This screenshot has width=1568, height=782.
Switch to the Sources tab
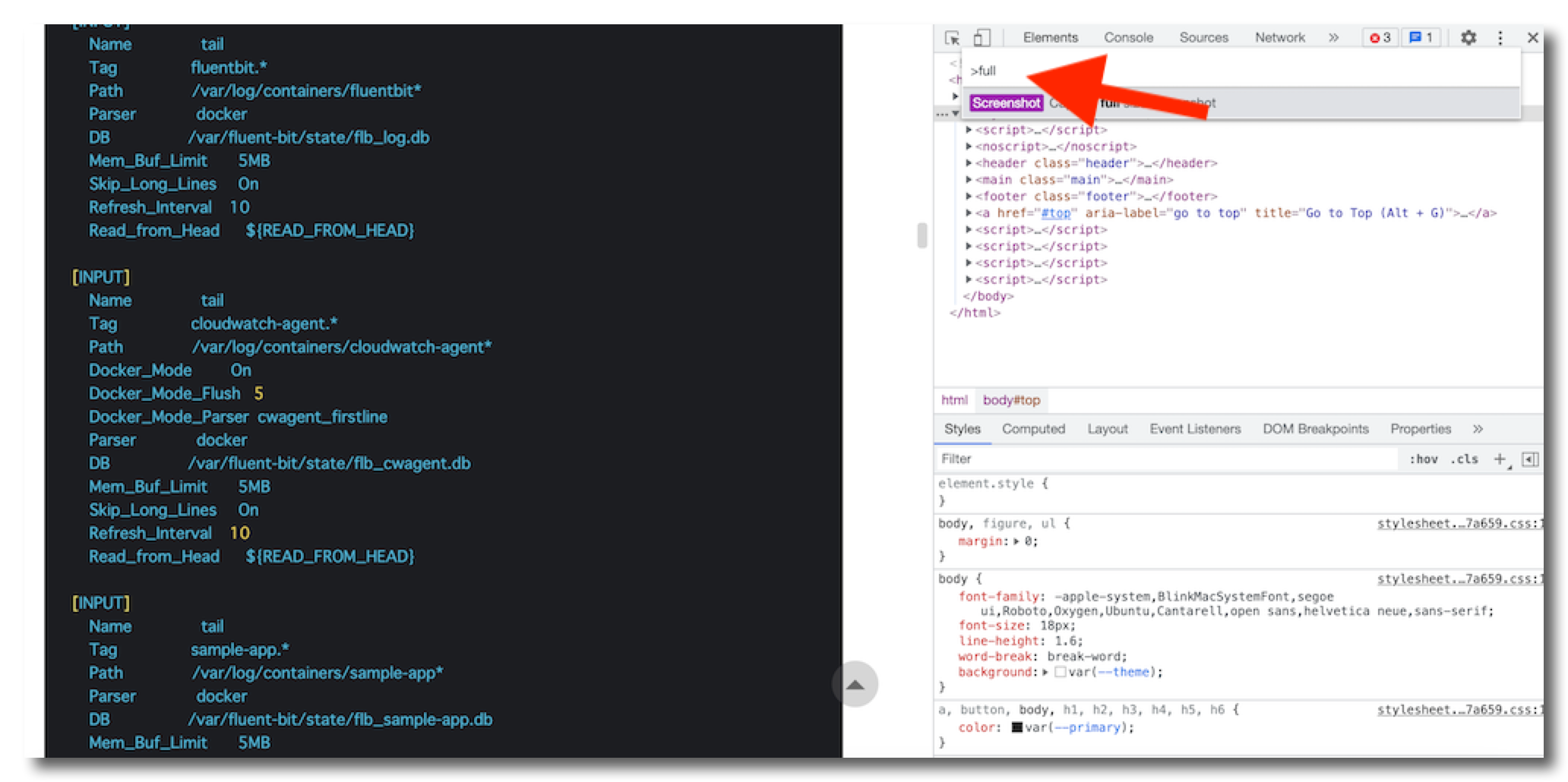pos(1203,37)
